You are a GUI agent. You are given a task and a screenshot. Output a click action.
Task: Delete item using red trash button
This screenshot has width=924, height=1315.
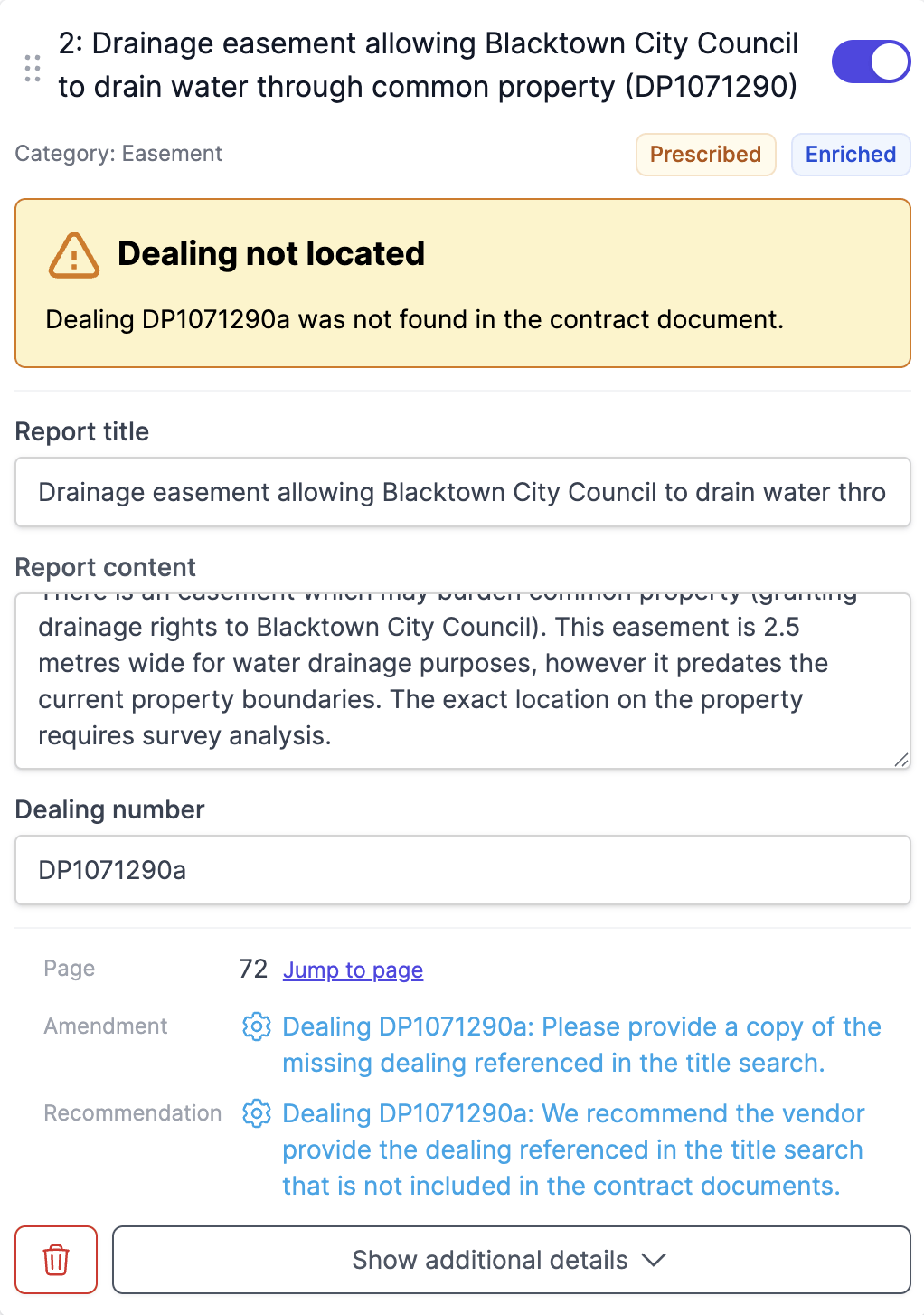[x=56, y=1260]
